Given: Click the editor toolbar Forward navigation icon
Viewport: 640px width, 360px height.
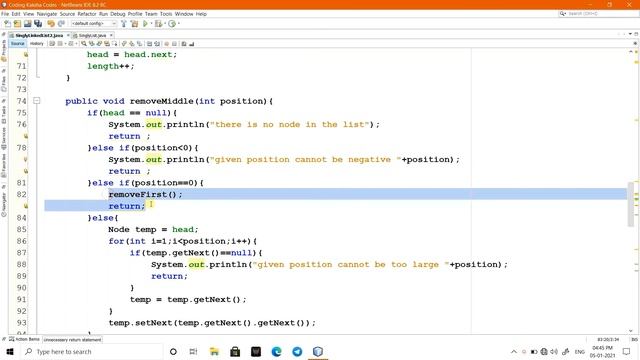Looking at the screenshot, I should (71, 44).
